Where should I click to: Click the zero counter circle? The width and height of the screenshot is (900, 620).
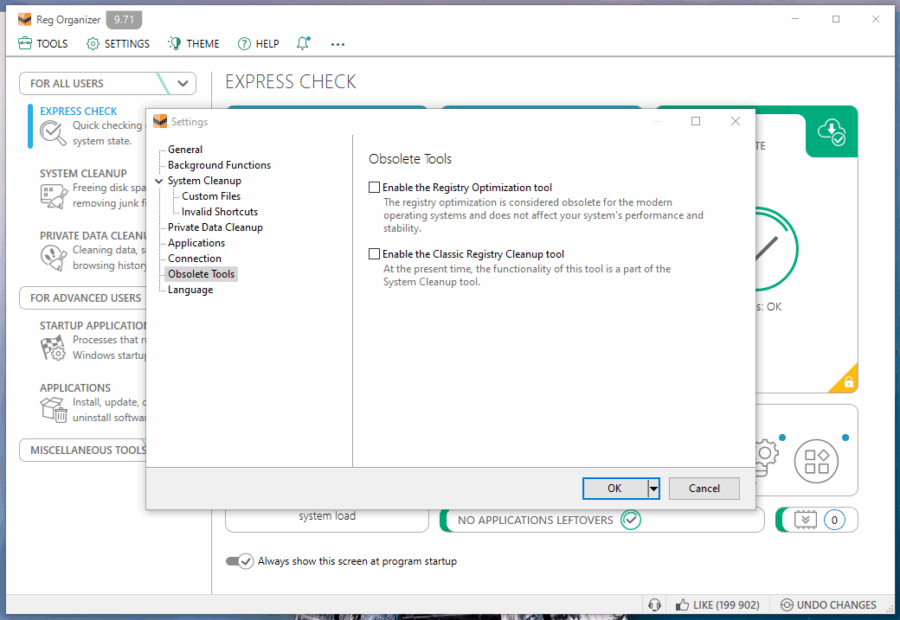click(834, 520)
